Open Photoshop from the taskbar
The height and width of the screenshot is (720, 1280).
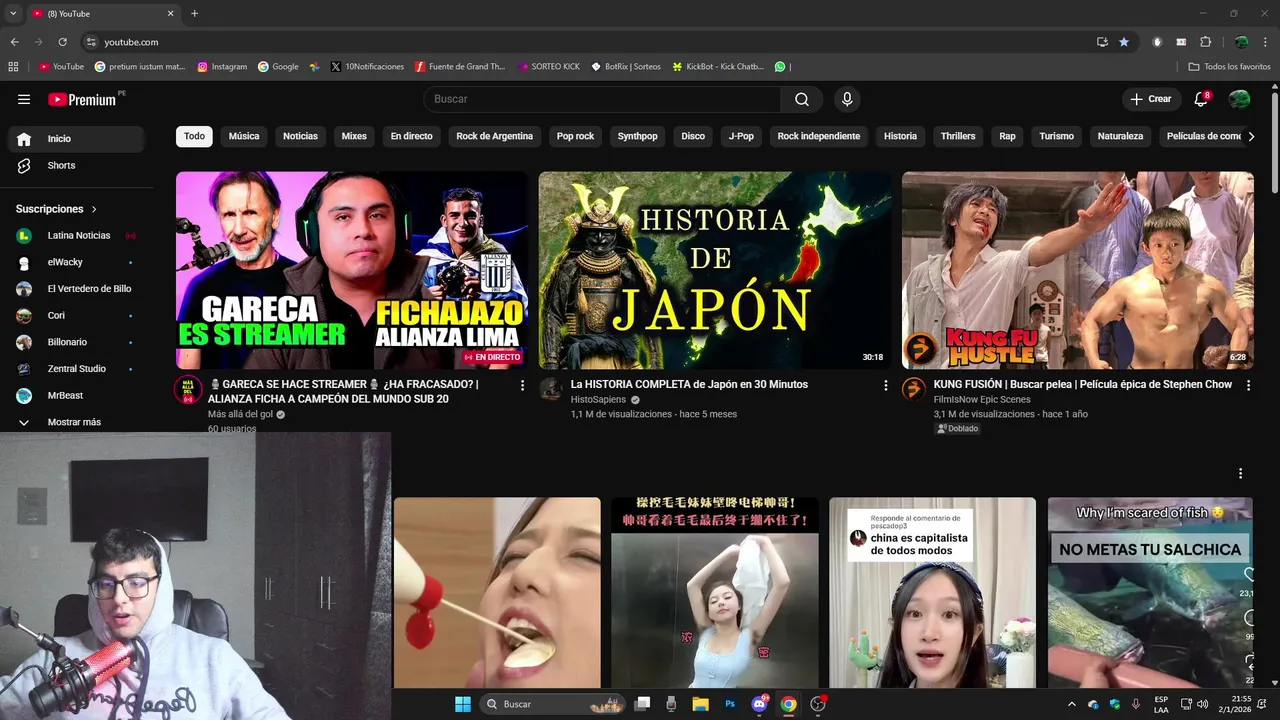coord(730,704)
